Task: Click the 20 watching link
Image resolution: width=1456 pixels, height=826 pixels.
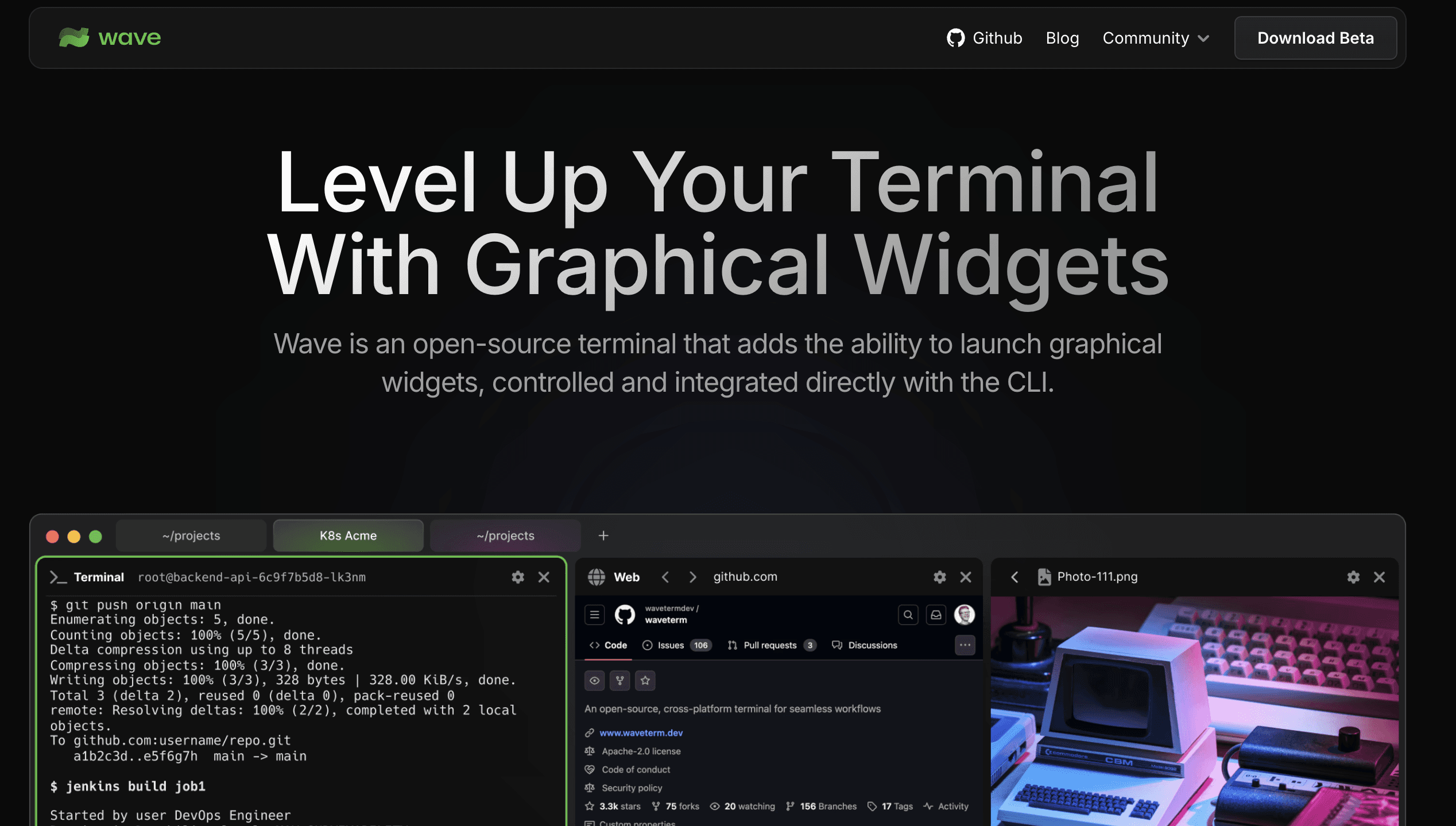Action: click(x=743, y=806)
